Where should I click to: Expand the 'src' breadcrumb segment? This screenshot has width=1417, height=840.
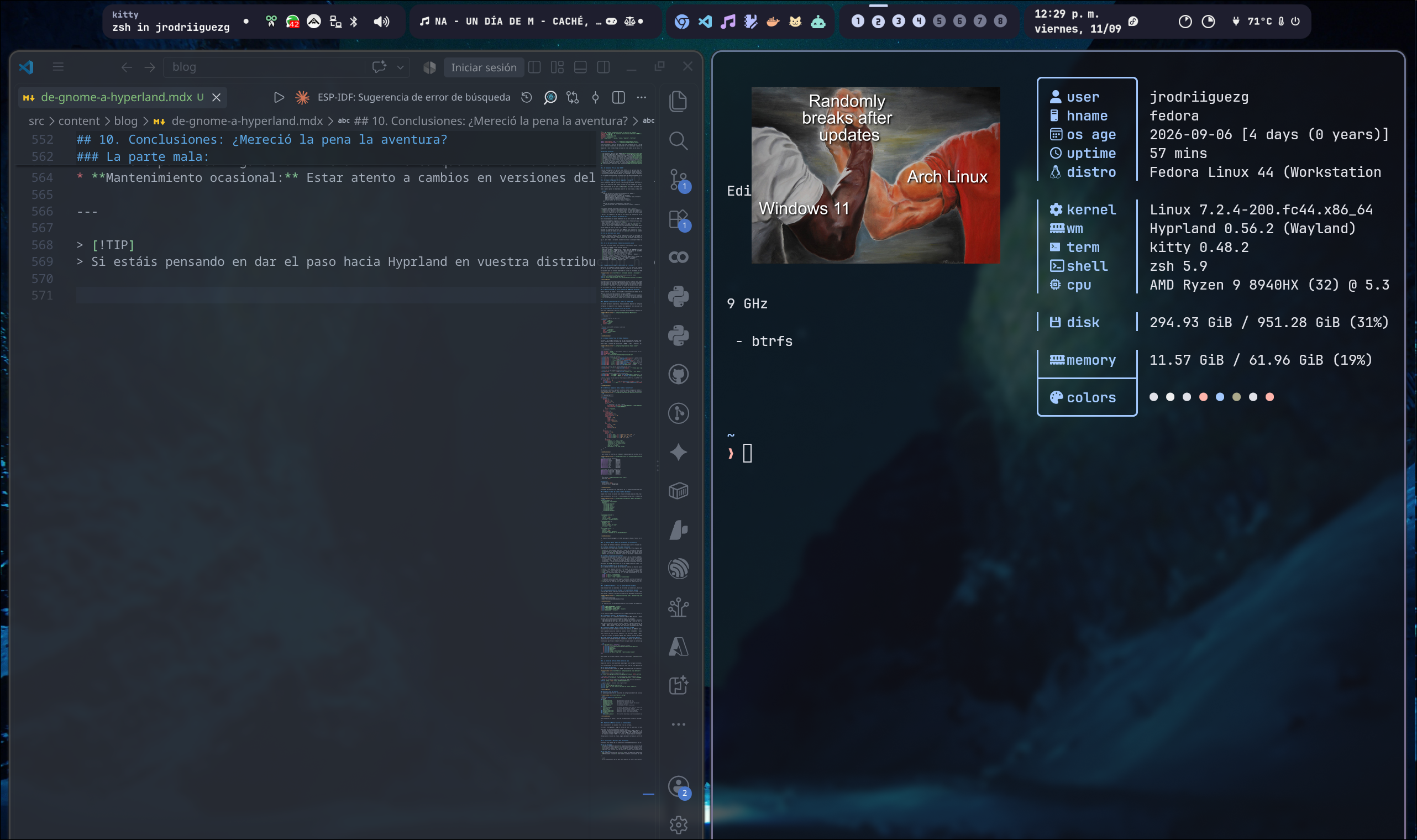[x=36, y=120]
